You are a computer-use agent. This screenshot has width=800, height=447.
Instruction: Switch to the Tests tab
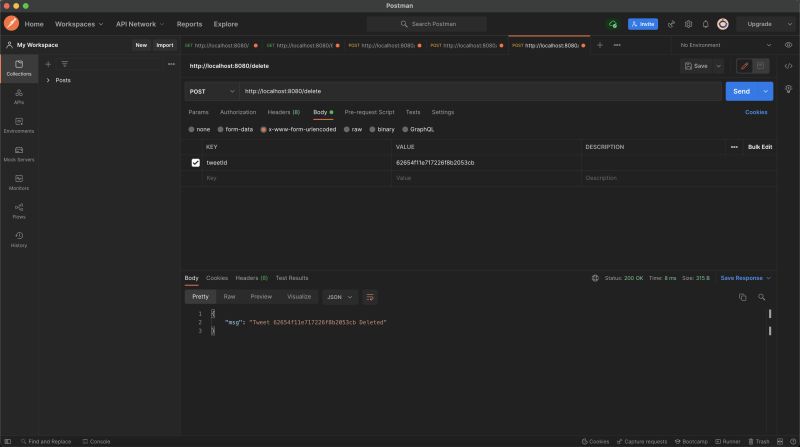pos(413,112)
